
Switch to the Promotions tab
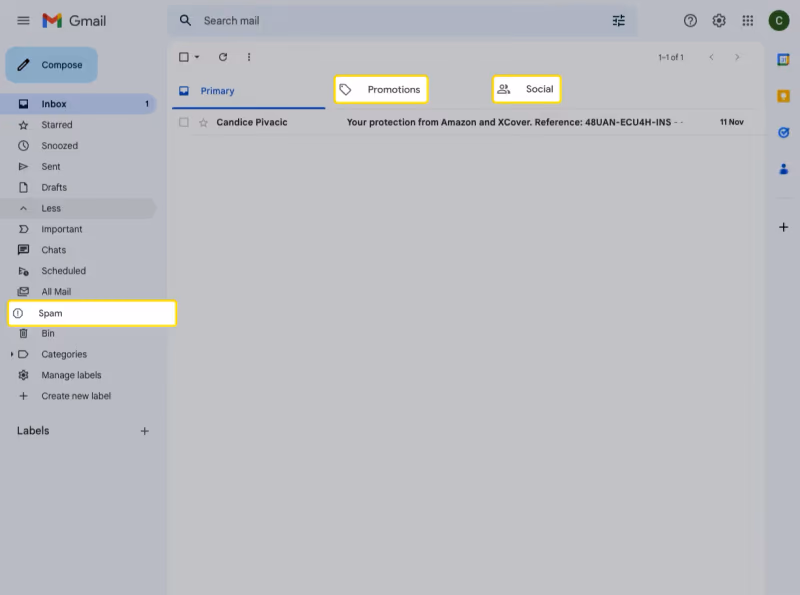tap(381, 89)
